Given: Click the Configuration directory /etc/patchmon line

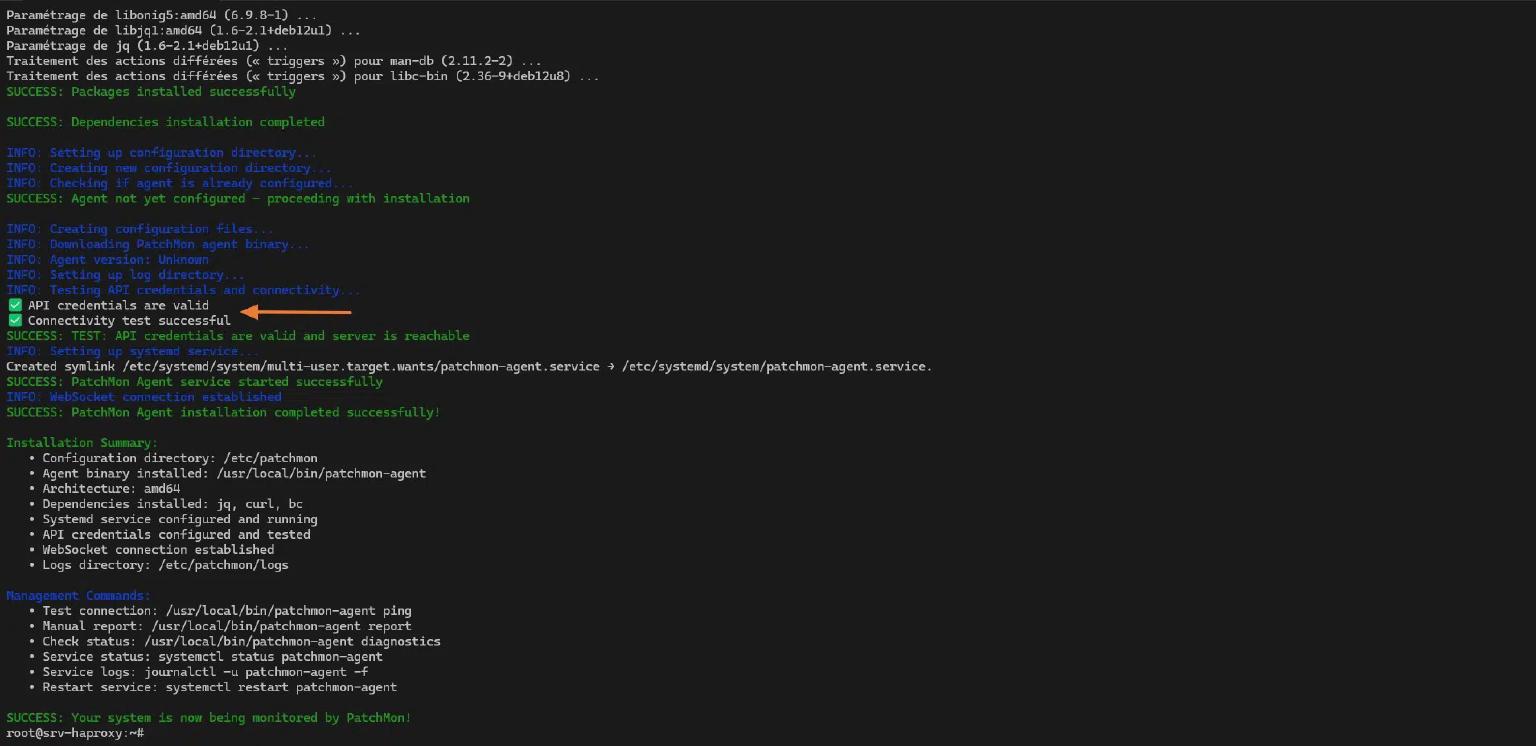Looking at the screenshot, I should tap(180, 458).
